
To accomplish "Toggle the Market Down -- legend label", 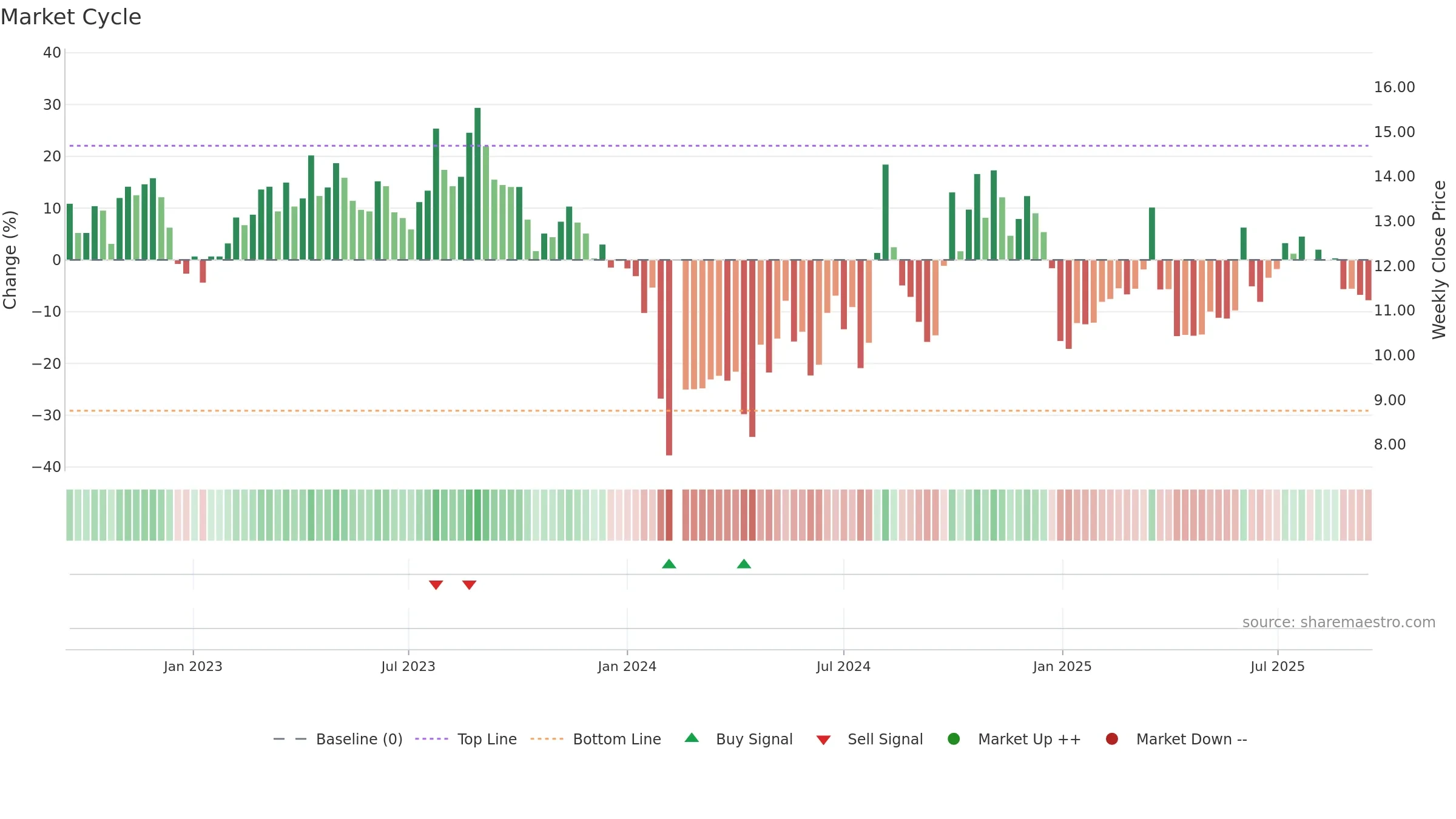I will [x=1191, y=739].
